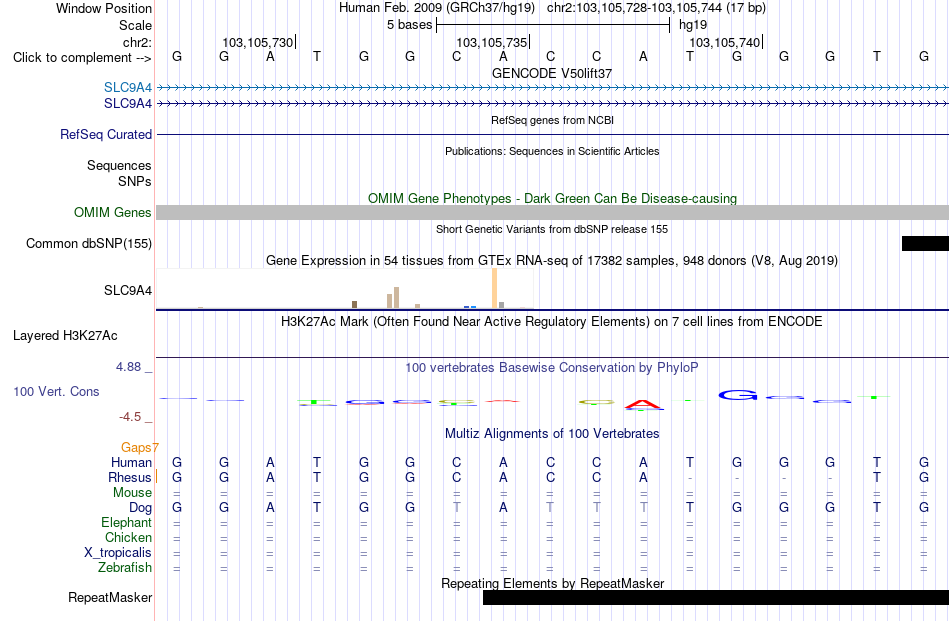Select the Rhesus alignment row label
The height and width of the screenshot is (621, 950).
(x=130, y=478)
